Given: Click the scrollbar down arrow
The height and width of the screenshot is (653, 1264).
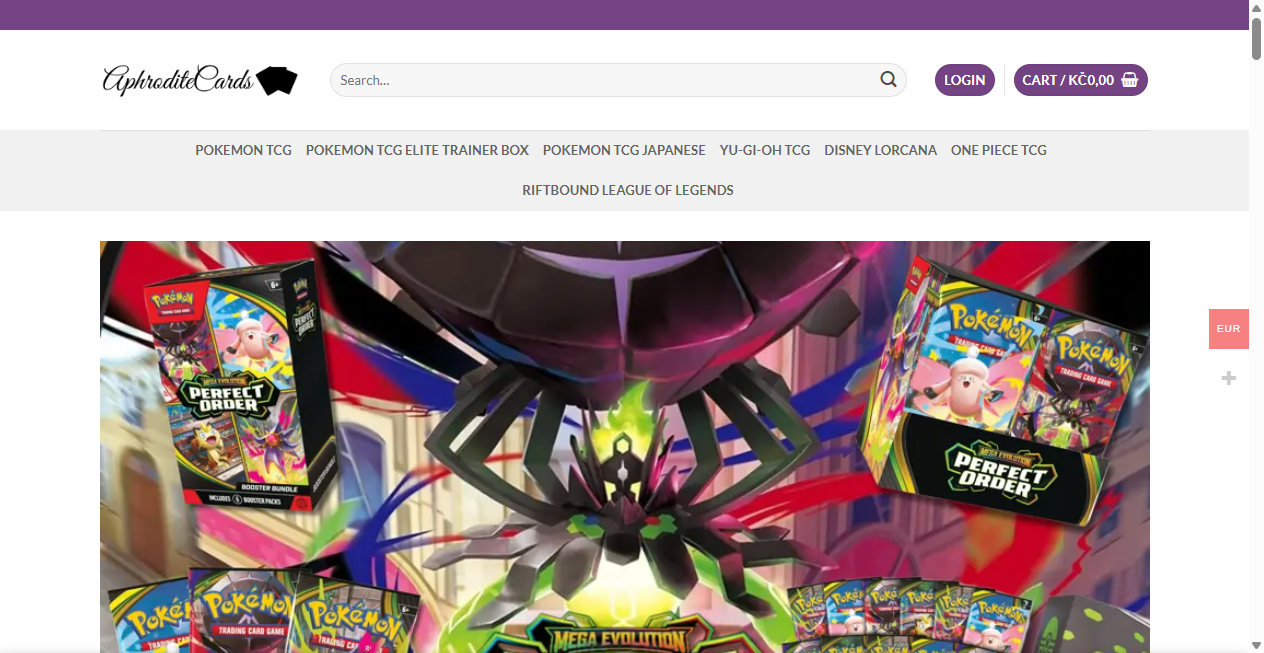Looking at the screenshot, I should 1256,645.
